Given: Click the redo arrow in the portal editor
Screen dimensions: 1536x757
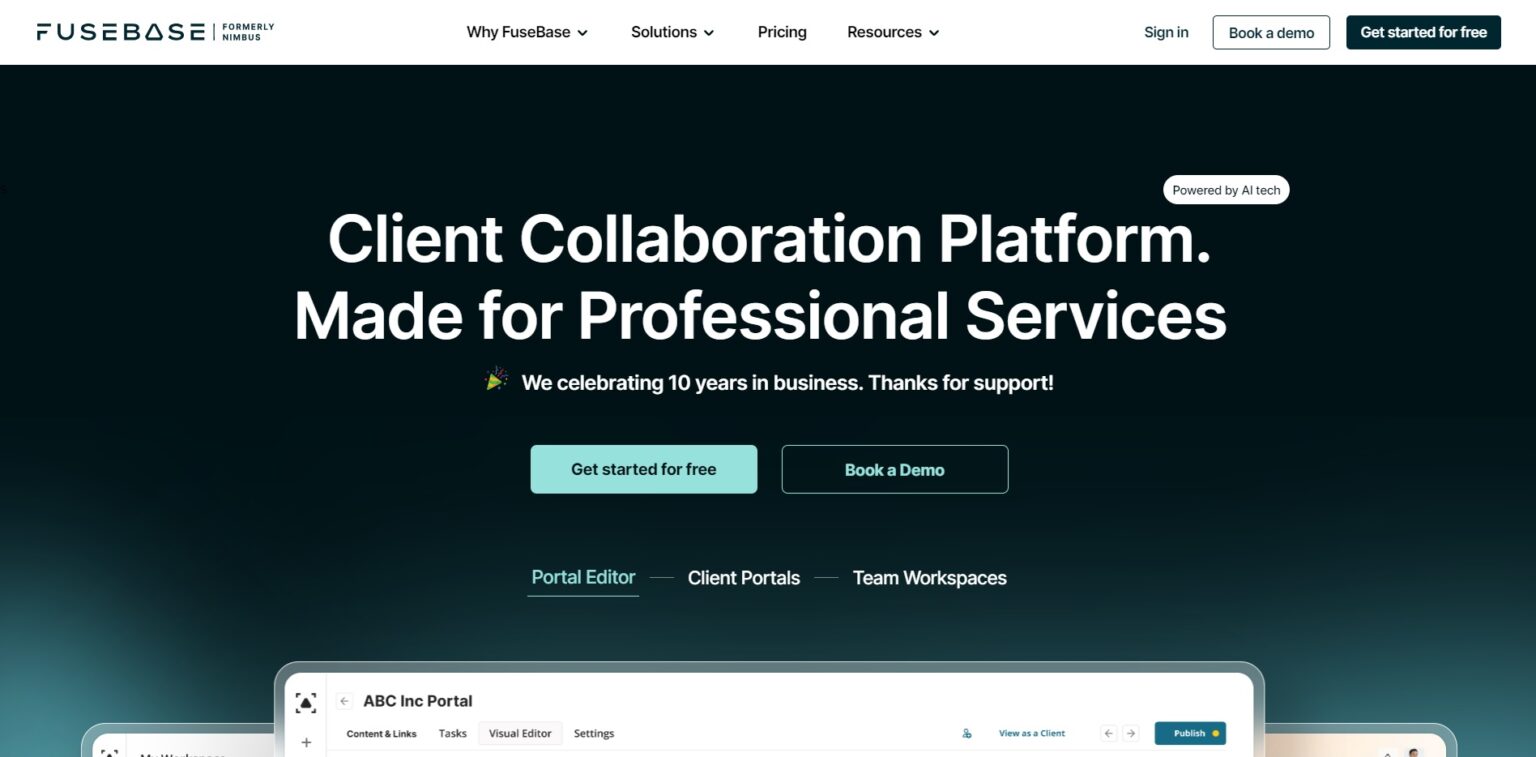Looking at the screenshot, I should coord(1130,733).
